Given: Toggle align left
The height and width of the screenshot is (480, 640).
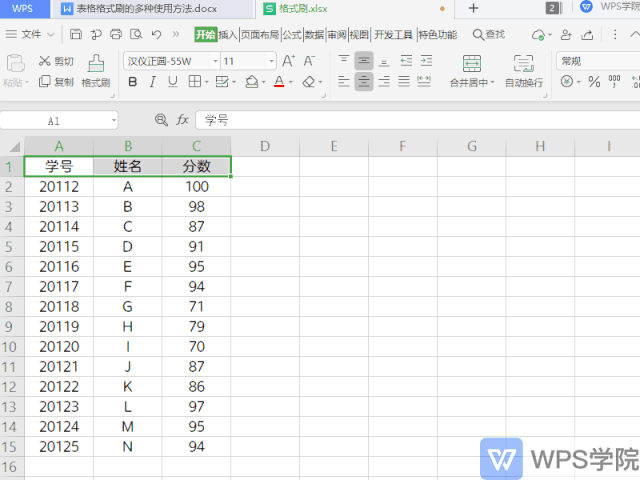Looking at the screenshot, I should (x=344, y=82).
